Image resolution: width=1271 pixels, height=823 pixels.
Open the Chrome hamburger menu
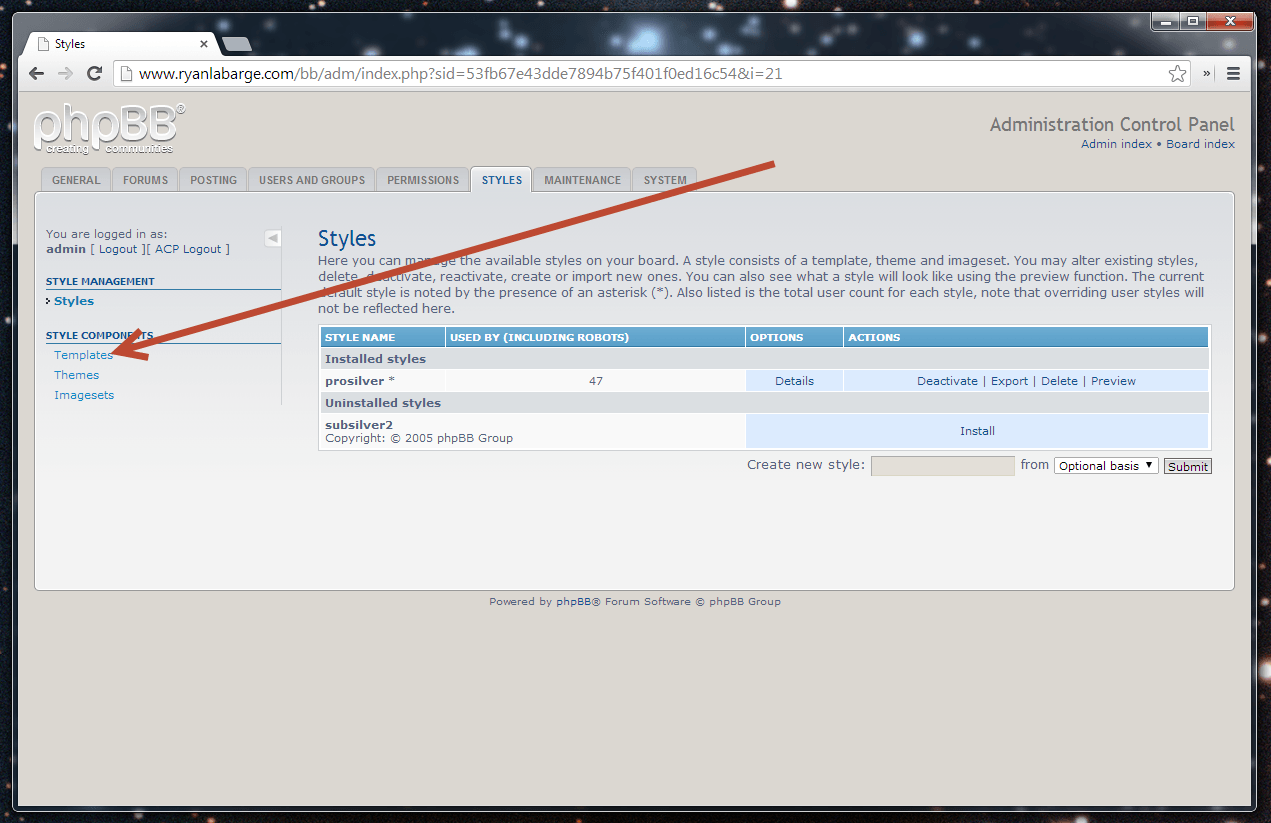click(1233, 73)
